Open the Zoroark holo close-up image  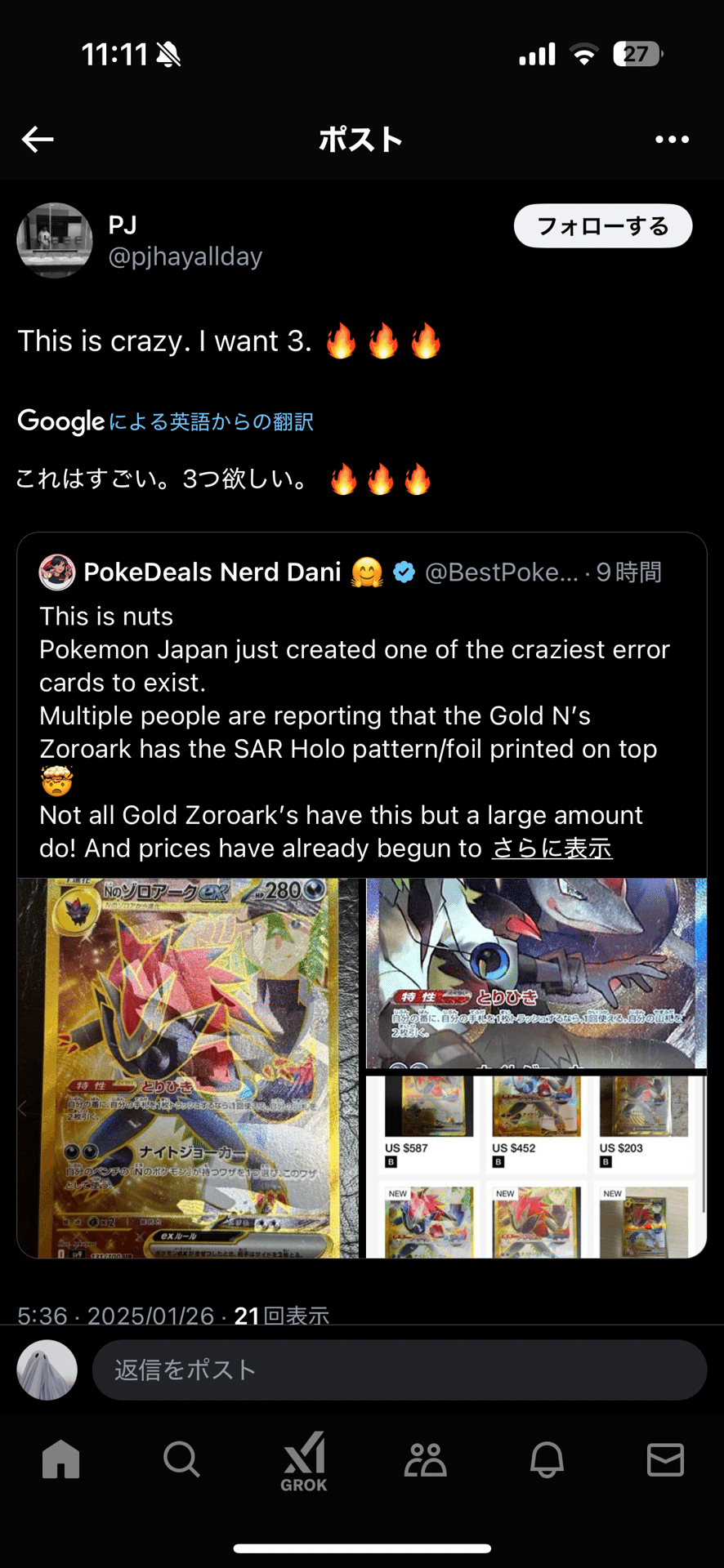coord(536,973)
